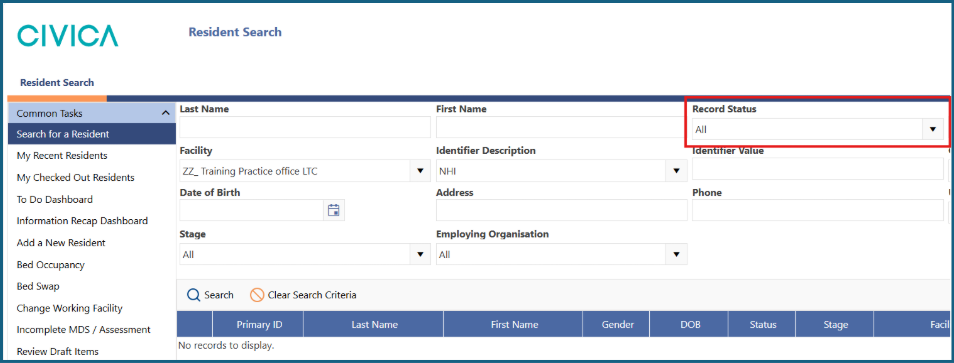Click Clear Search Criteria button text

312,295
